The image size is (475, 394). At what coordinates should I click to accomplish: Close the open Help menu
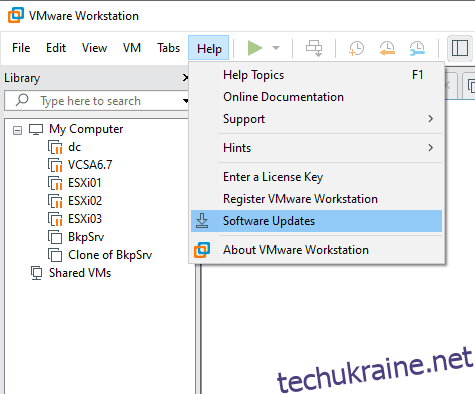pos(209,48)
